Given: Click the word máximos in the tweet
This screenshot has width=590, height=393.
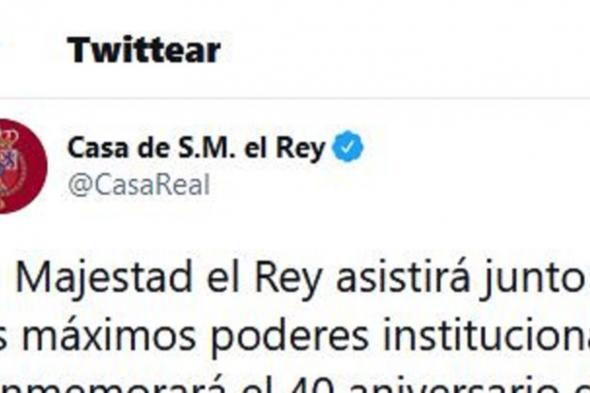Looking at the screenshot, I should (x=109, y=335).
